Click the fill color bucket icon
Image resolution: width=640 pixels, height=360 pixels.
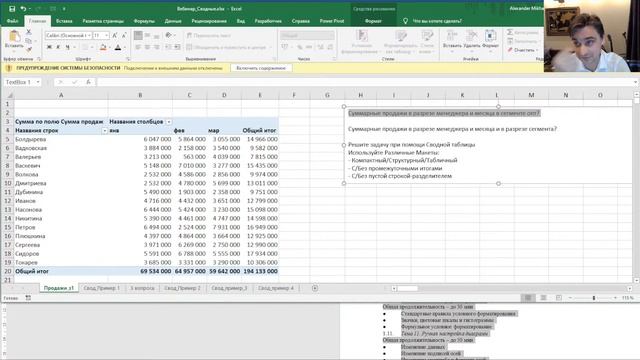[103, 47]
